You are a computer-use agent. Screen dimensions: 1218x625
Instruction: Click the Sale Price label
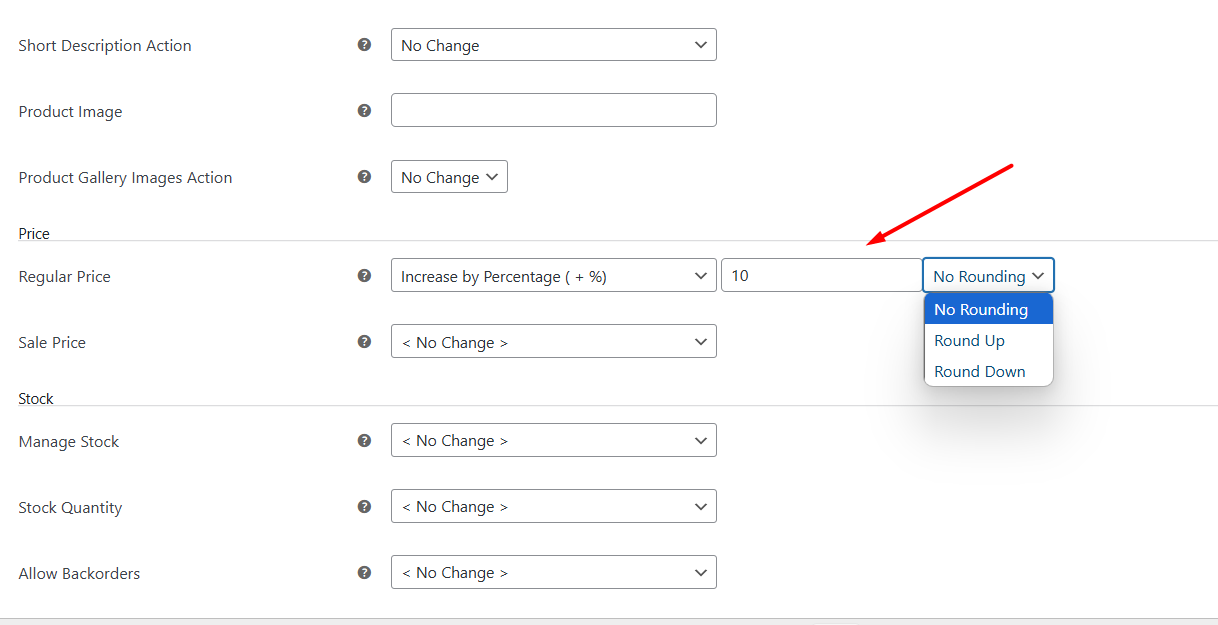click(x=52, y=343)
